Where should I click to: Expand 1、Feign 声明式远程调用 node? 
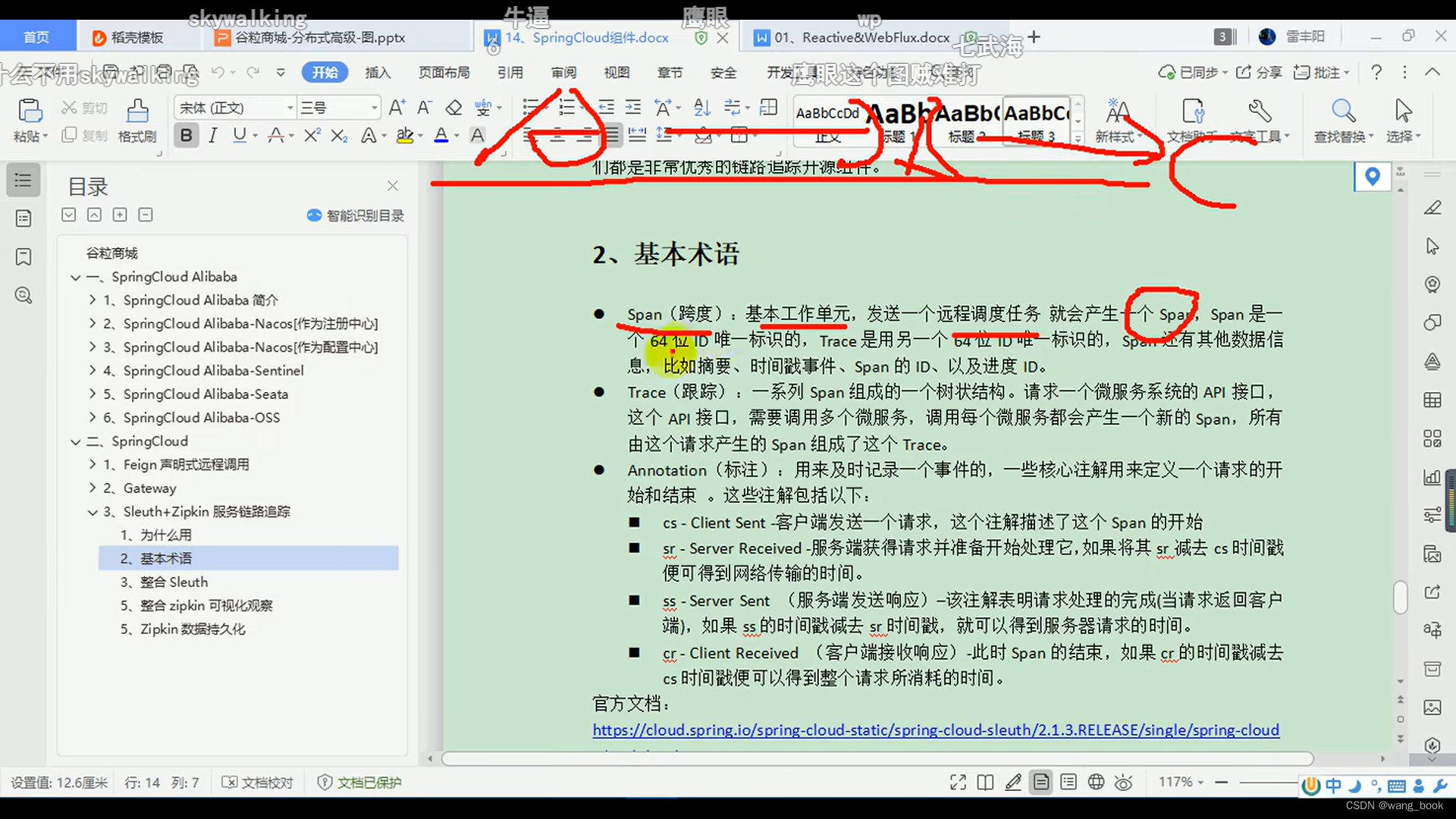click(x=93, y=464)
